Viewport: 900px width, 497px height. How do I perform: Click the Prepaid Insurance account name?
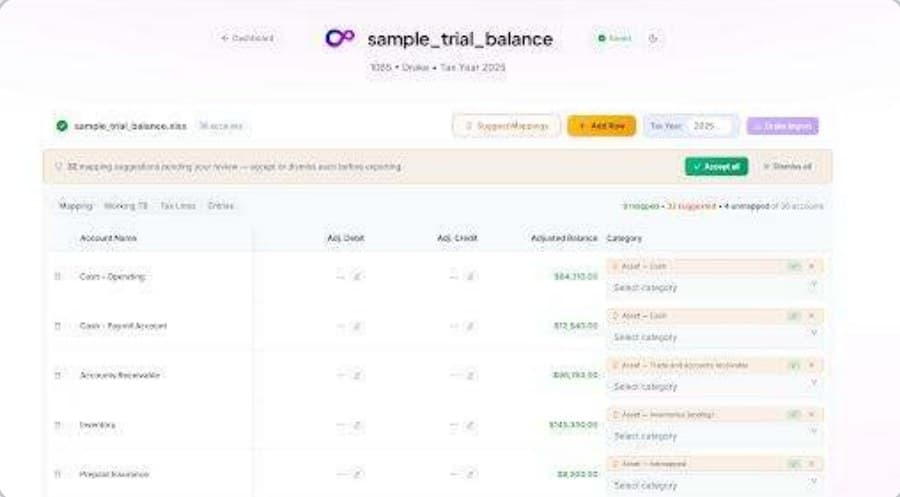click(x=114, y=475)
